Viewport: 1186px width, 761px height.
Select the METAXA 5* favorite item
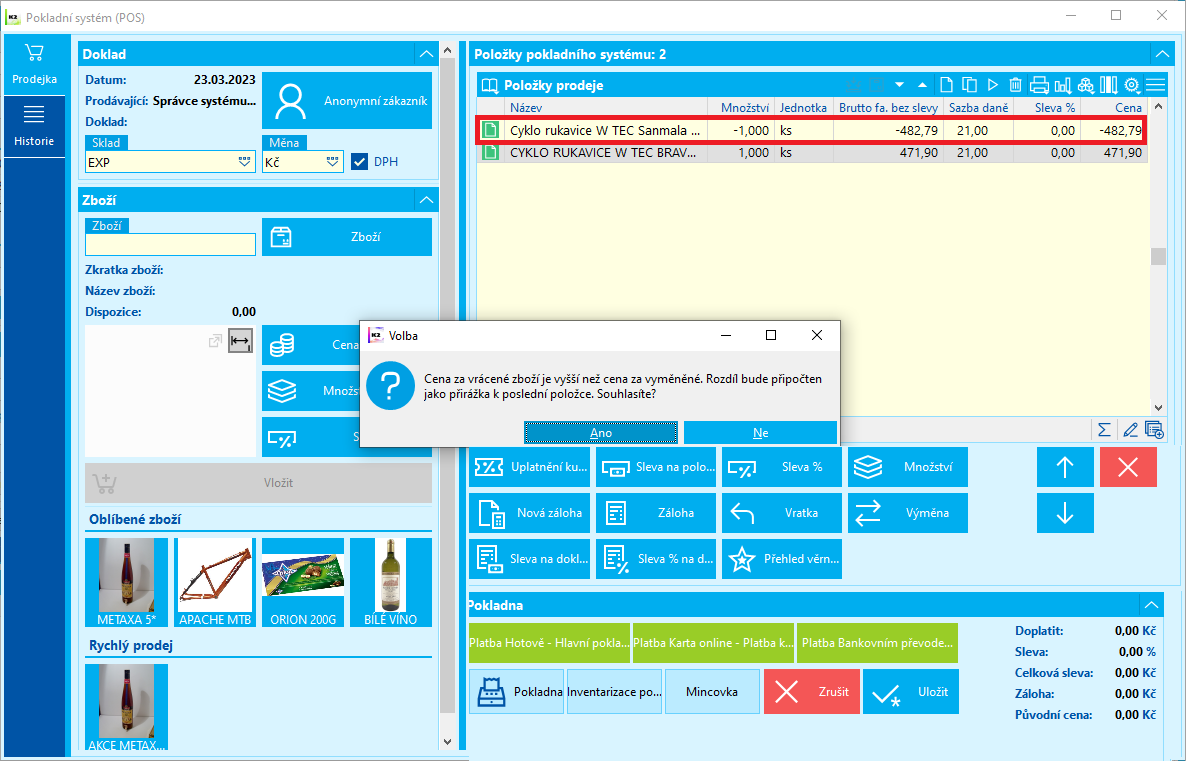[x=126, y=582]
